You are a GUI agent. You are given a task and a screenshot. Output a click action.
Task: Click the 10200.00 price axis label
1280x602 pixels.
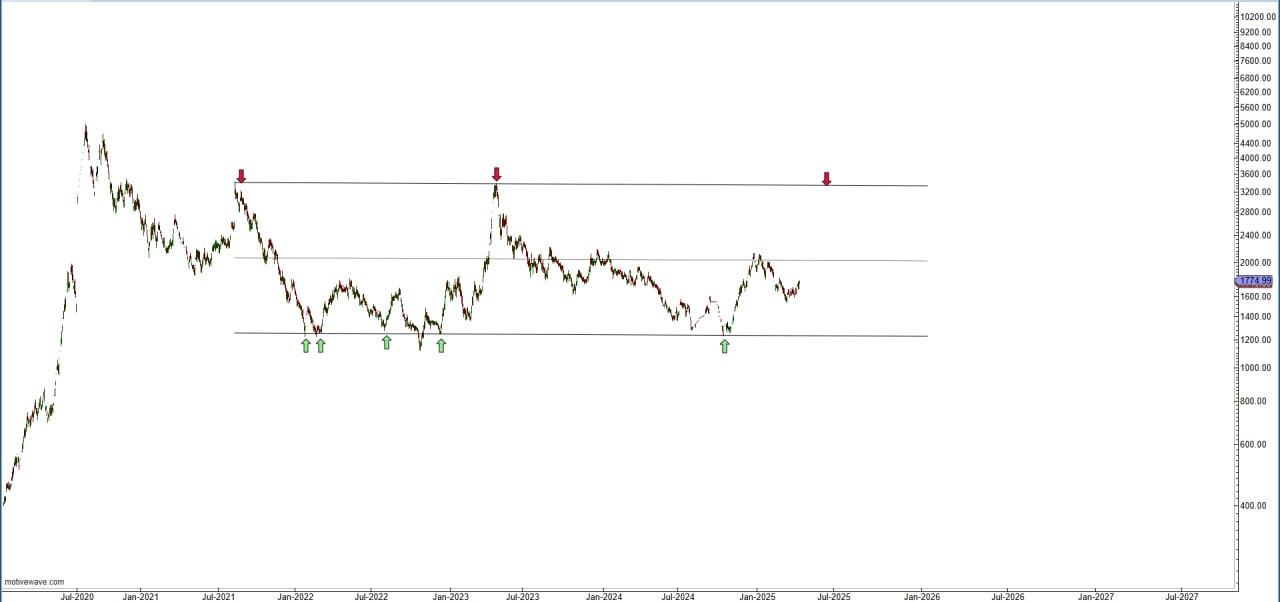[x=1256, y=17]
